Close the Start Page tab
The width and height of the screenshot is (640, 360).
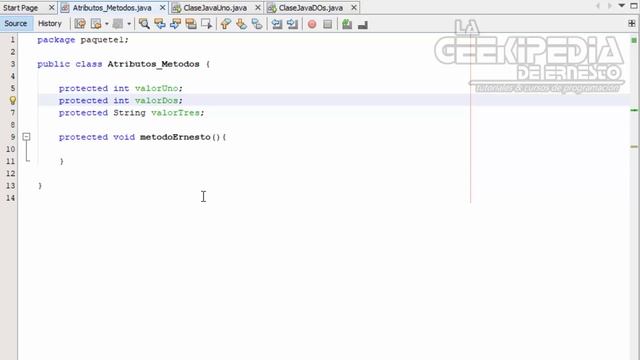[x=51, y=8]
